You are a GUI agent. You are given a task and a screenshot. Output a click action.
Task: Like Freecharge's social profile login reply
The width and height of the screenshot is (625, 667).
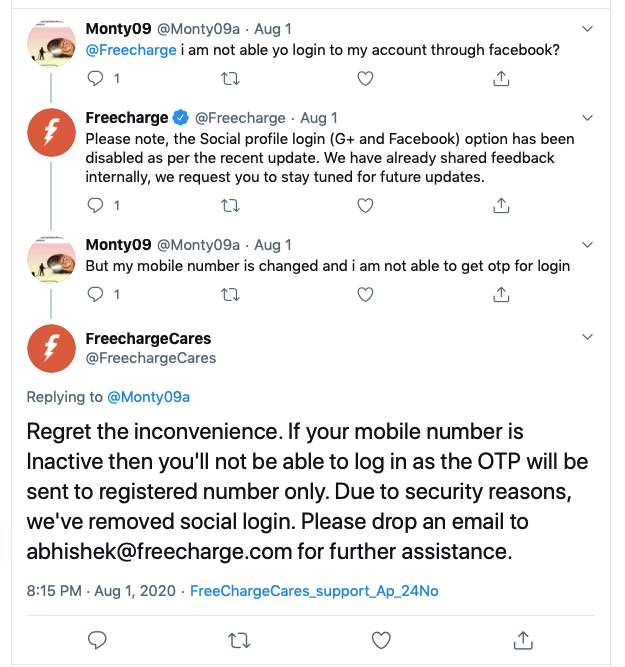click(x=365, y=205)
